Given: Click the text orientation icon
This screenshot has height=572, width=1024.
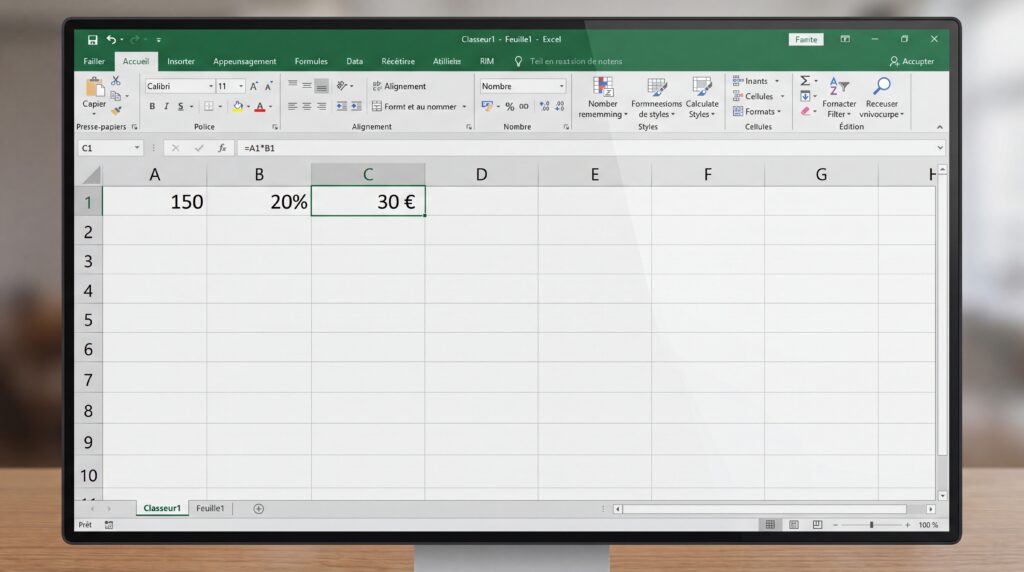Looking at the screenshot, I should click(x=342, y=86).
